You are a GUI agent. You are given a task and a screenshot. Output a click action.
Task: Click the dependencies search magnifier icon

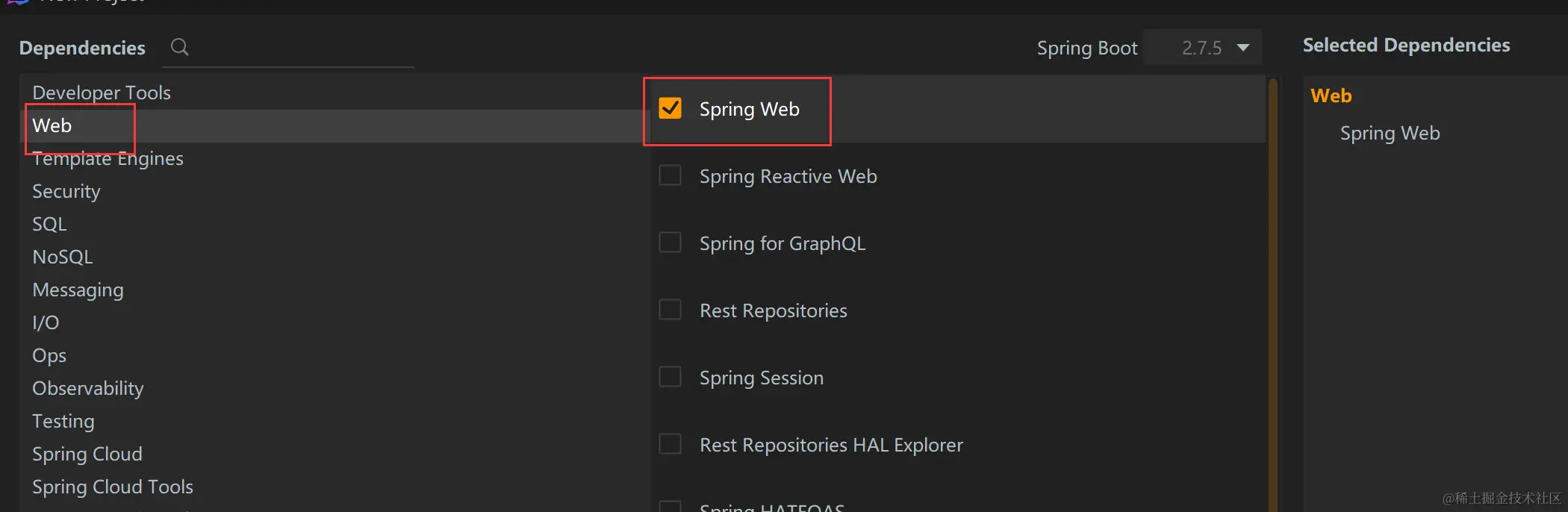click(x=179, y=47)
